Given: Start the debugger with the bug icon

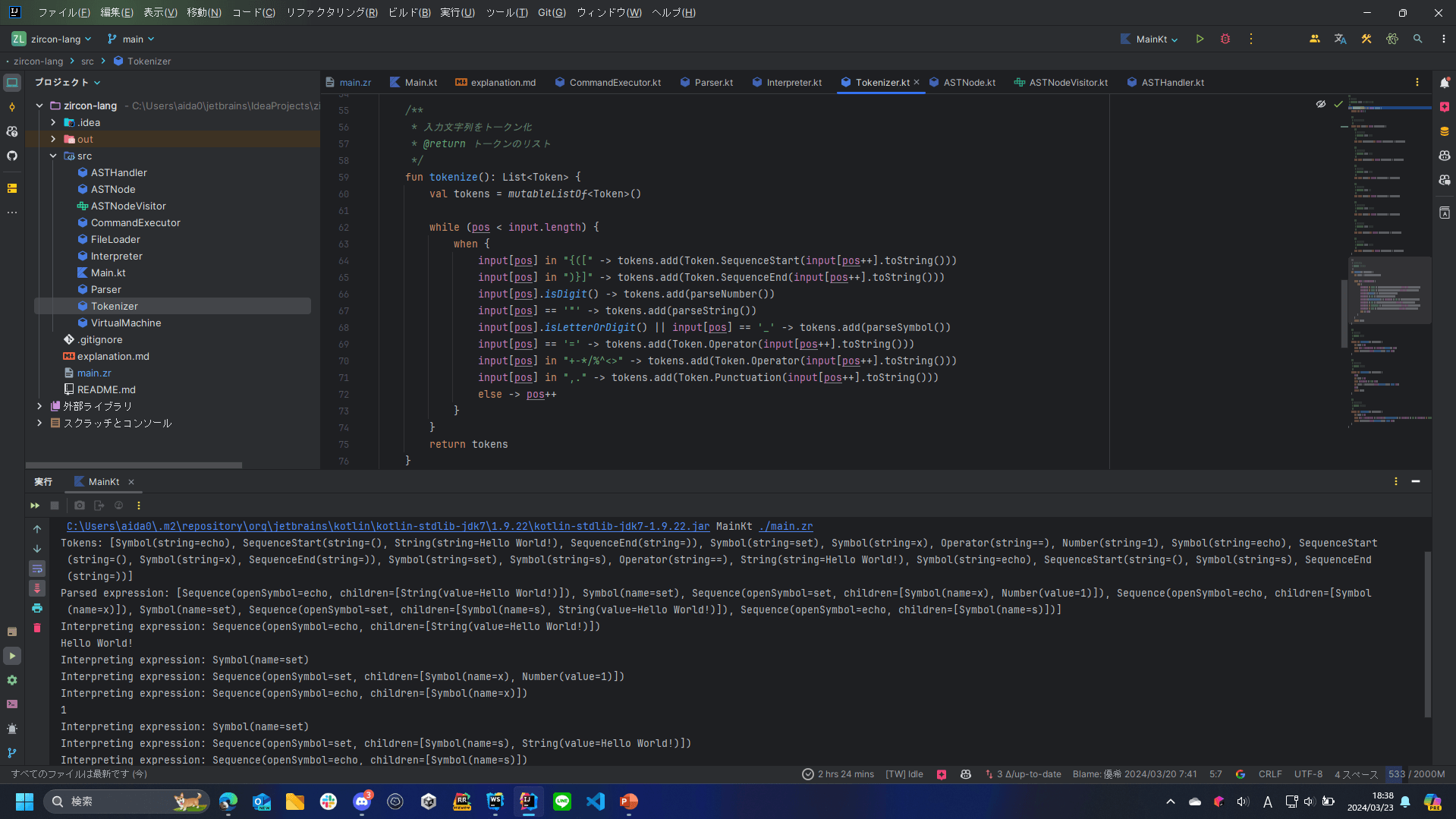Looking at the screenshot, I should 1225,39.
